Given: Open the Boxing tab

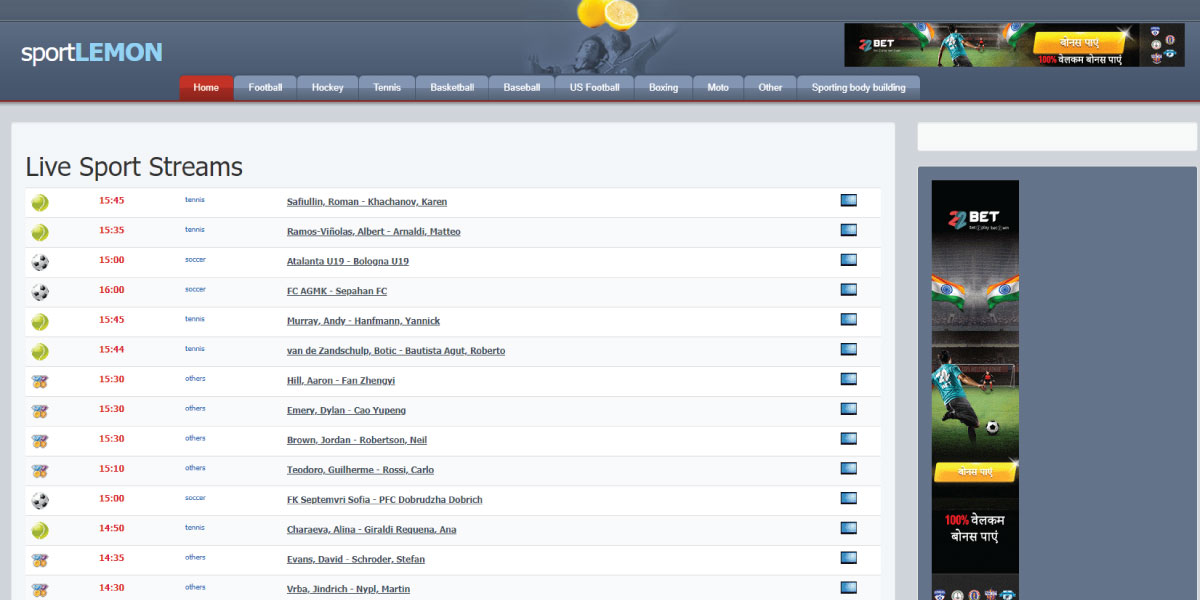Looking at the screenshot, I should (x=663, y=88).
